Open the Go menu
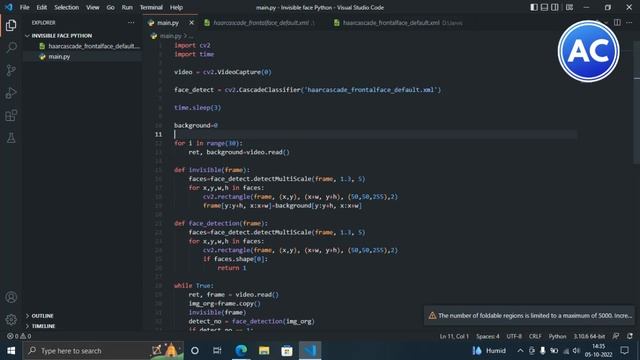640x360 pixels. coord(110,7)
